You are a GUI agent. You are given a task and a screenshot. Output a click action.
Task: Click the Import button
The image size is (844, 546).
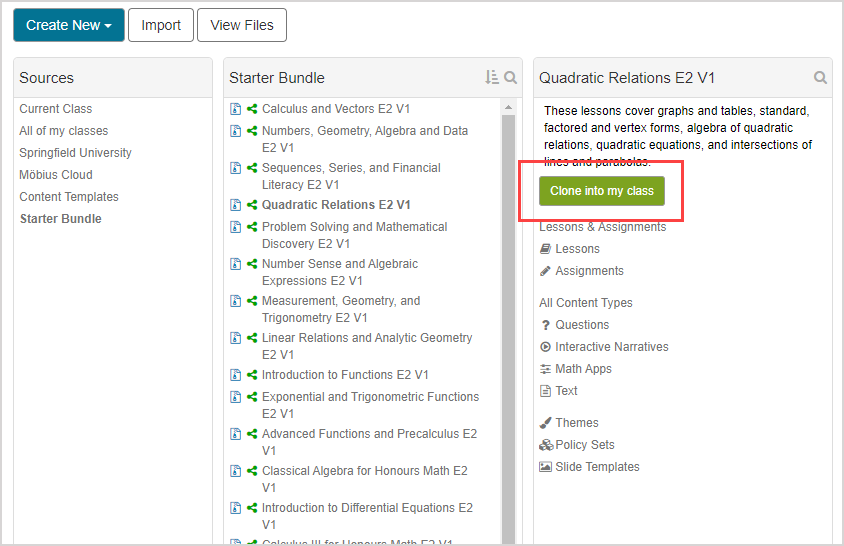click(160, 25)
